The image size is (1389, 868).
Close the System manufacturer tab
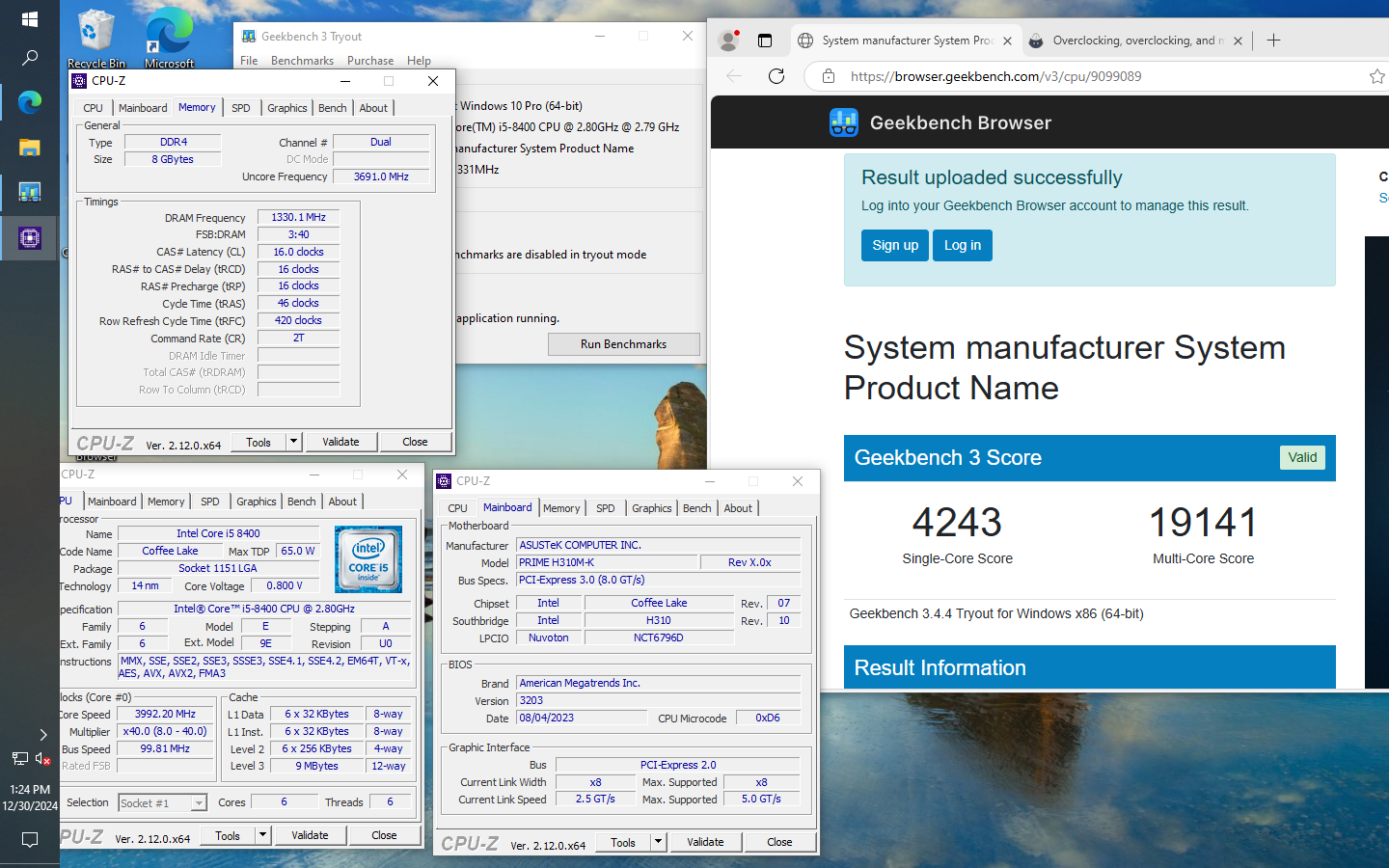[1007, 41]
